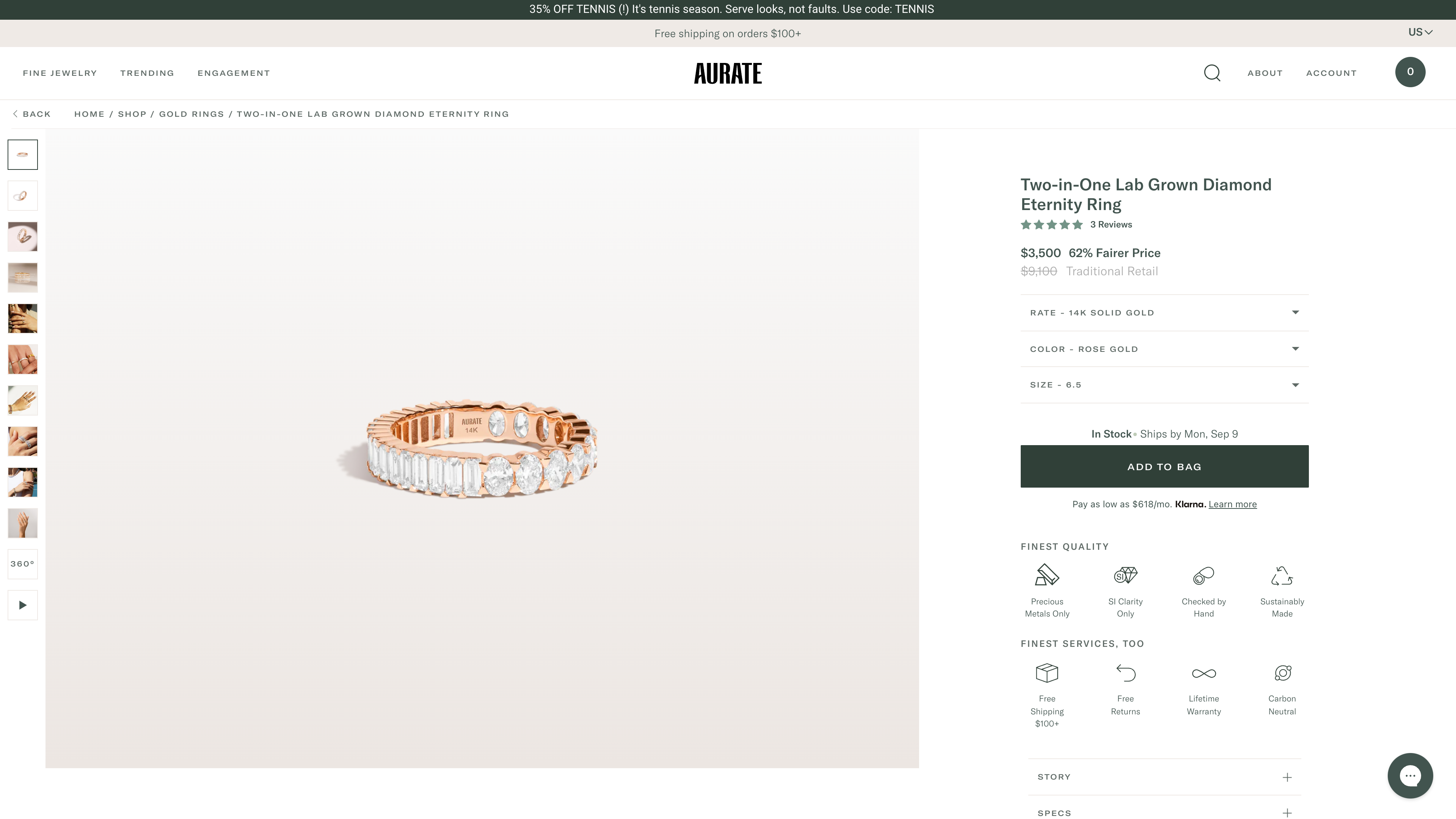This screenshot has height=819, width=1456.
Task: Click the ADD TO BAG button
Action: click(1164, 466)
